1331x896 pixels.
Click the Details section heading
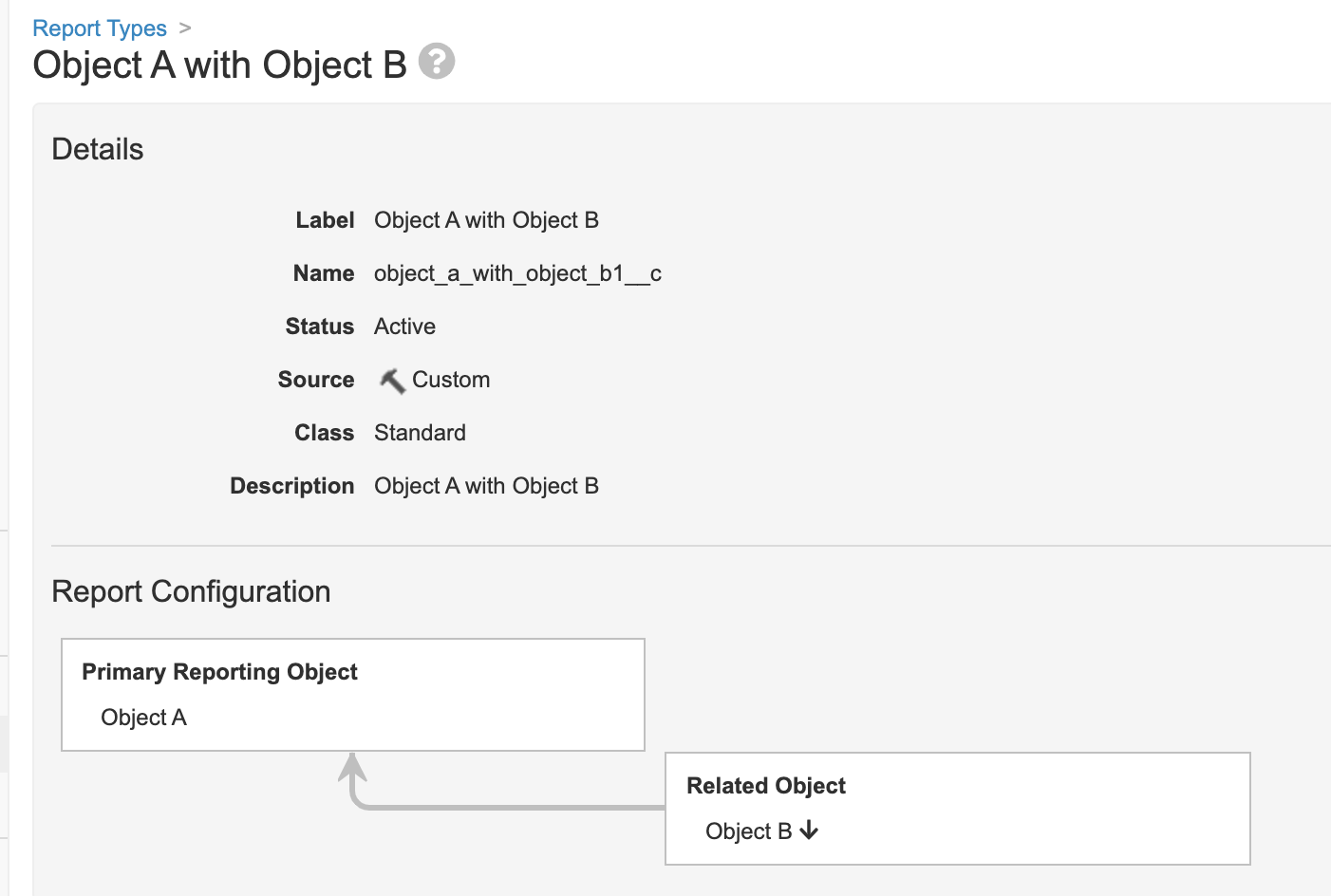[98, 149]
